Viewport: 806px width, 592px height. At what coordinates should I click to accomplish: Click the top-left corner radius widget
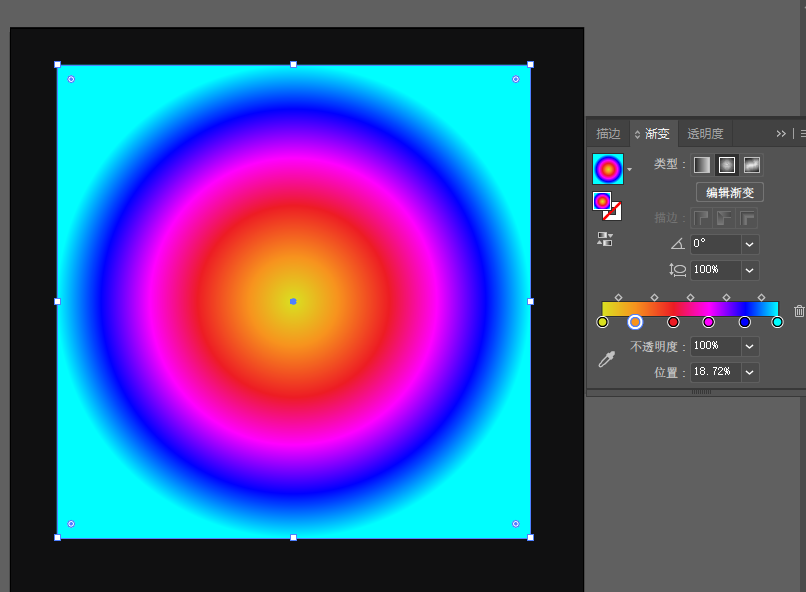[x=71, y=79]
